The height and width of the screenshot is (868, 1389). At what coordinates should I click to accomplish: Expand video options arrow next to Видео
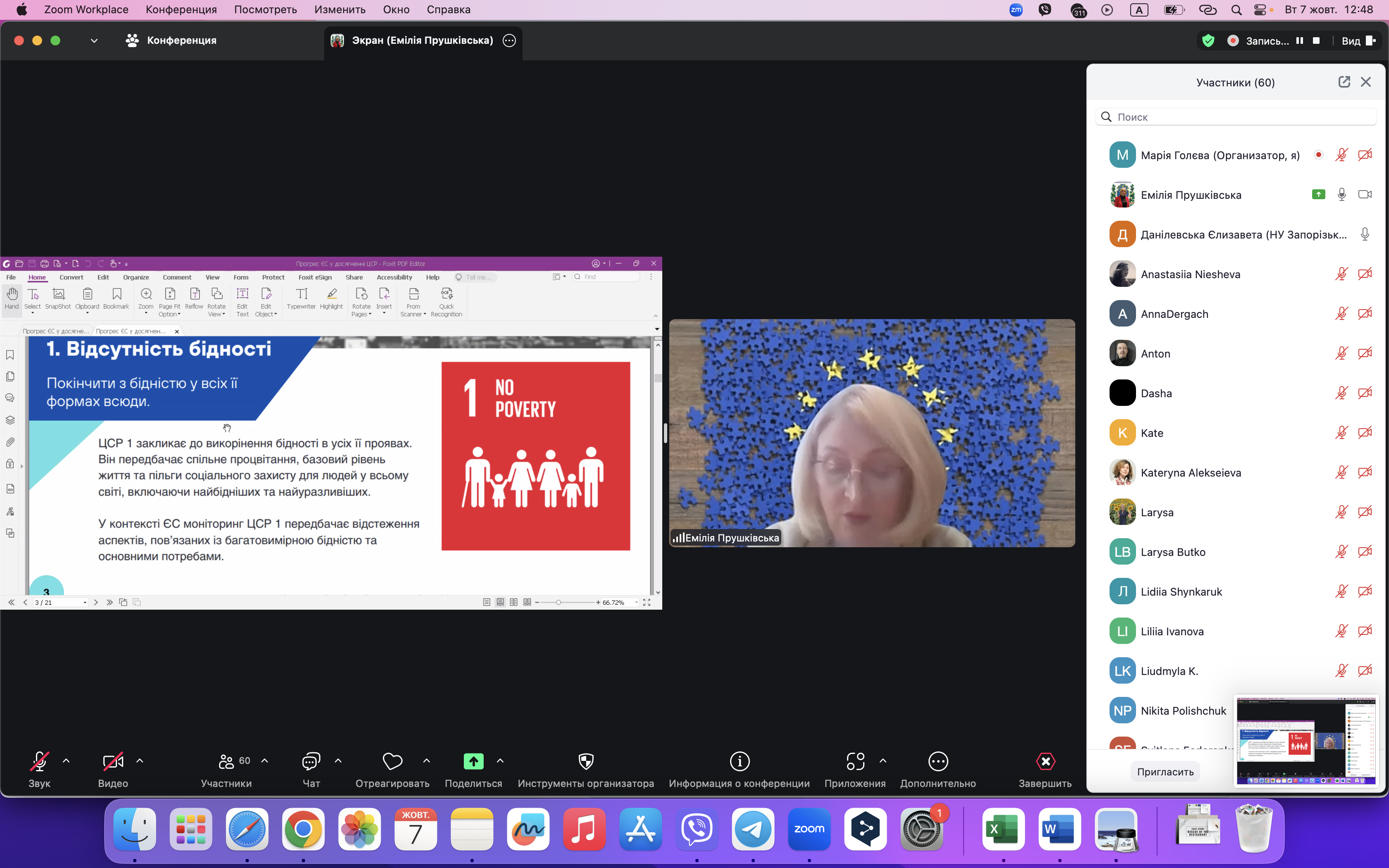coord(139,761)
